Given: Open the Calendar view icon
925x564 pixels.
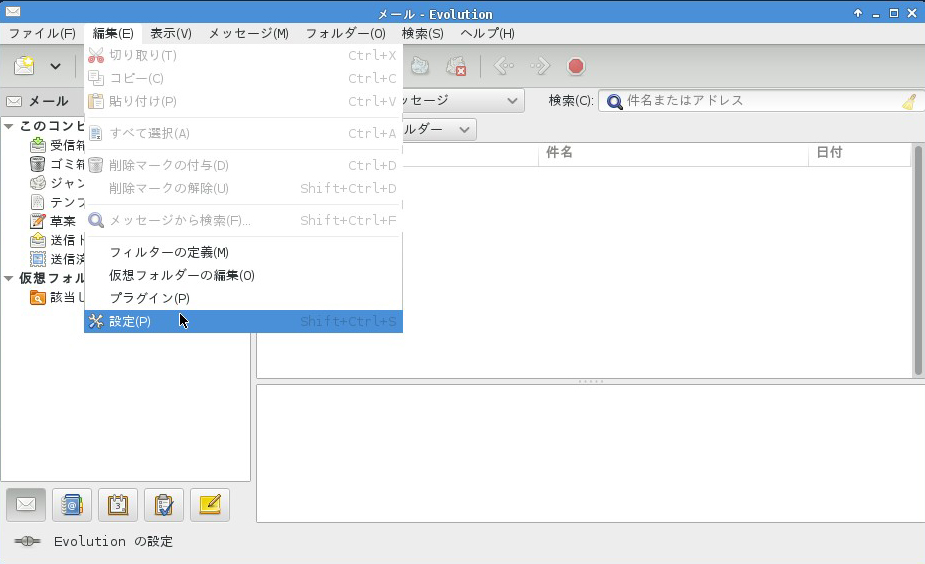Looking at the screenshot, I should [118, 505].
